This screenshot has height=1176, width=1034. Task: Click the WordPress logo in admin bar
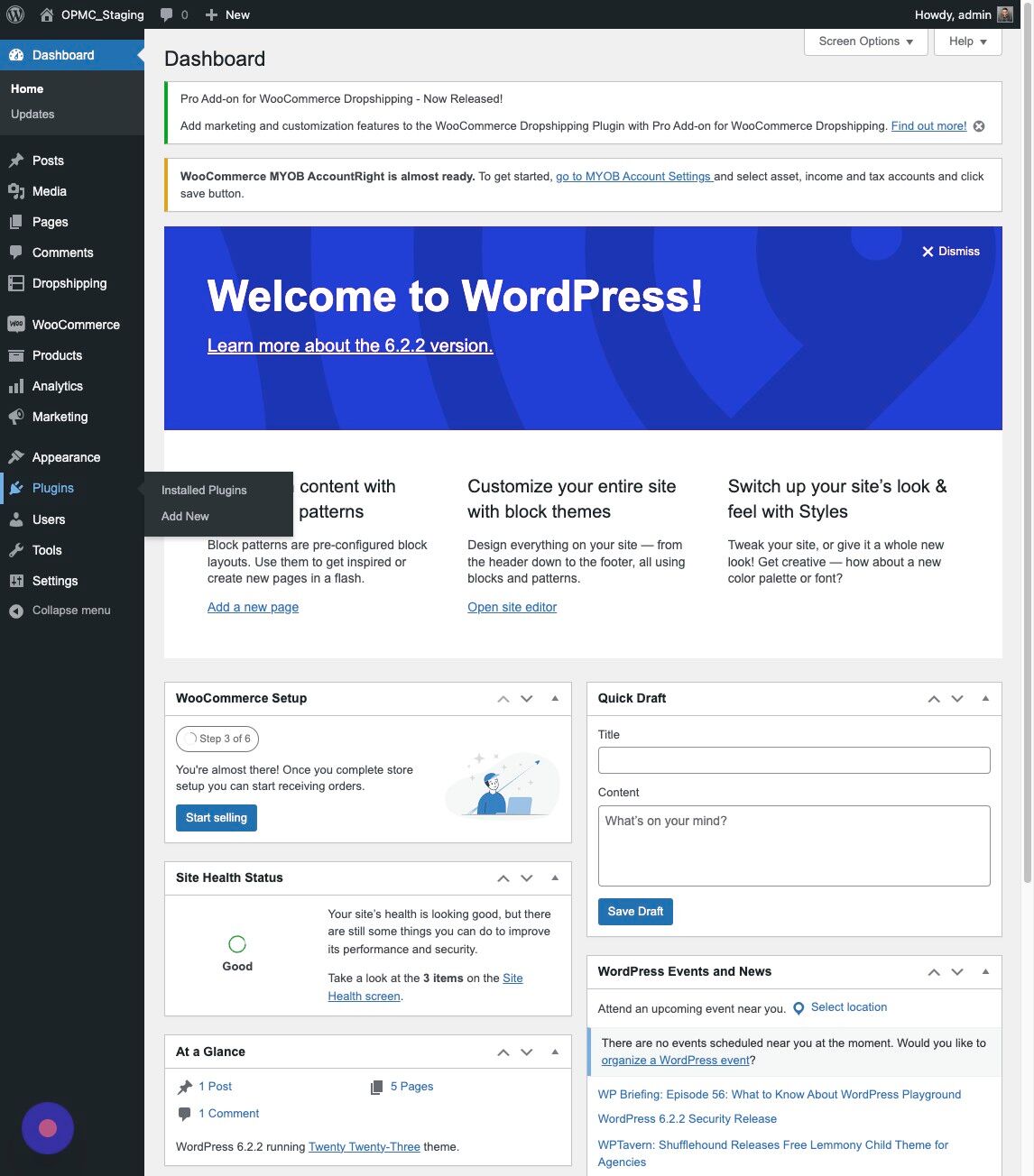pos(14,14)
